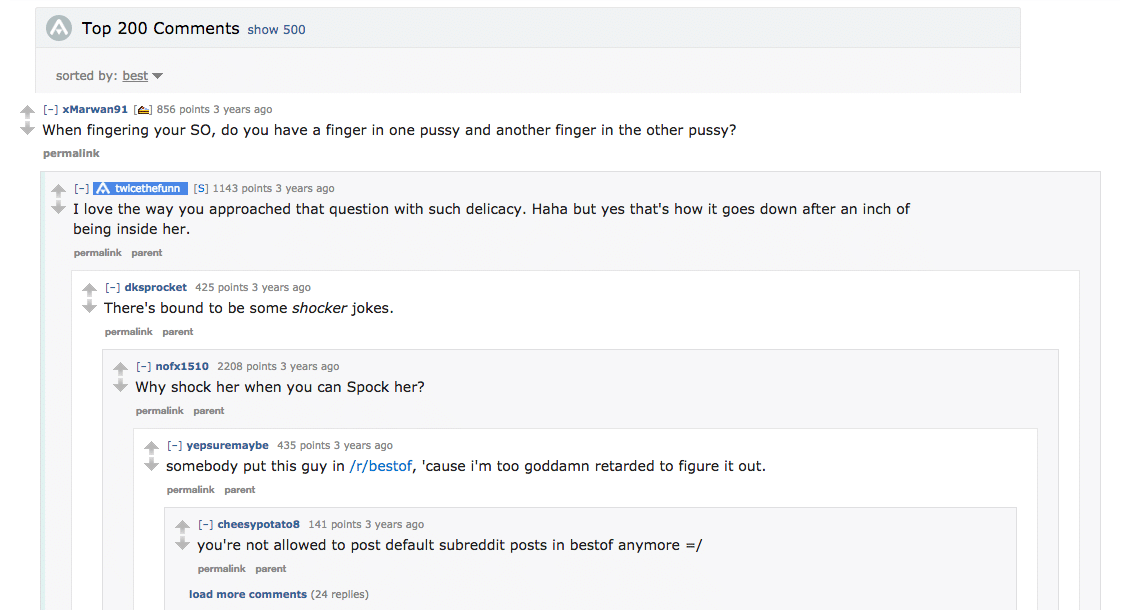Downvote yepsuremaybe's comment
The height and width of the screenshot is (610, 1124).
coord(151,464)
